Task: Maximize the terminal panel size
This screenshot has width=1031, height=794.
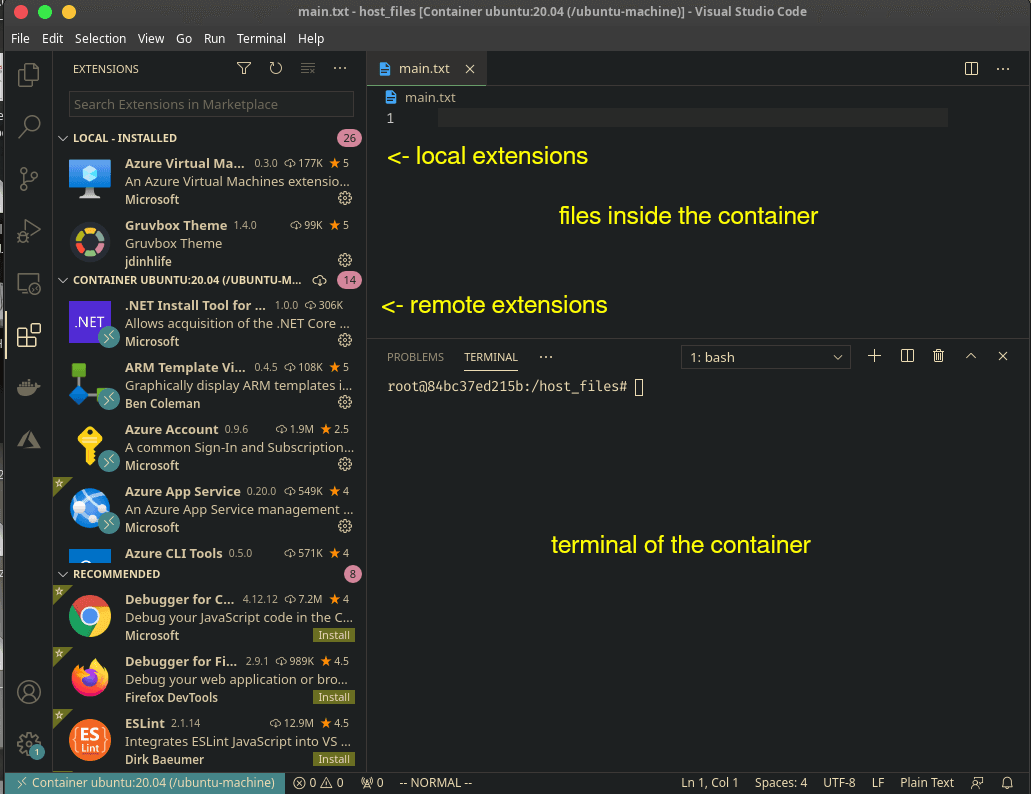Action: tap(971, 356)
